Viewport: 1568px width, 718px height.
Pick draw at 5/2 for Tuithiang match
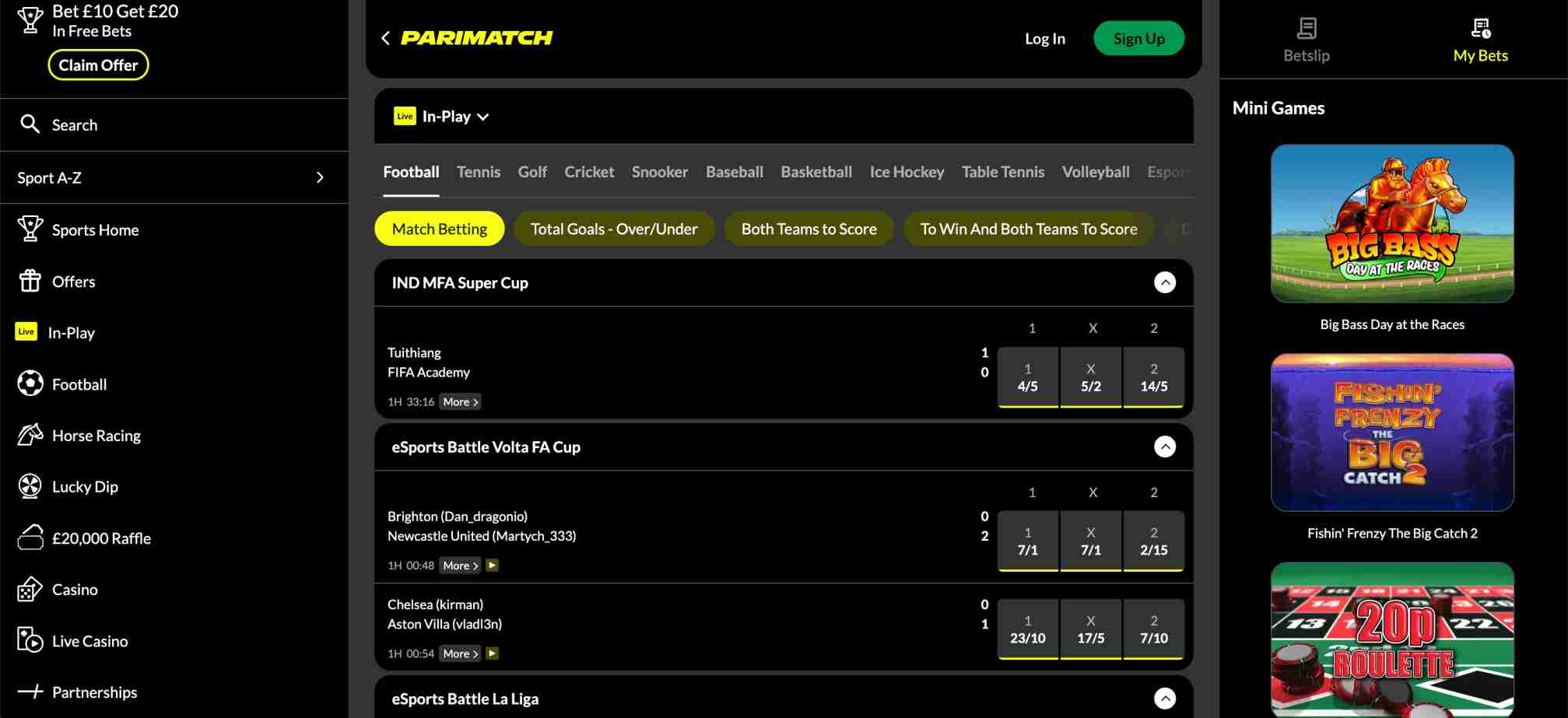(1091, 377)
